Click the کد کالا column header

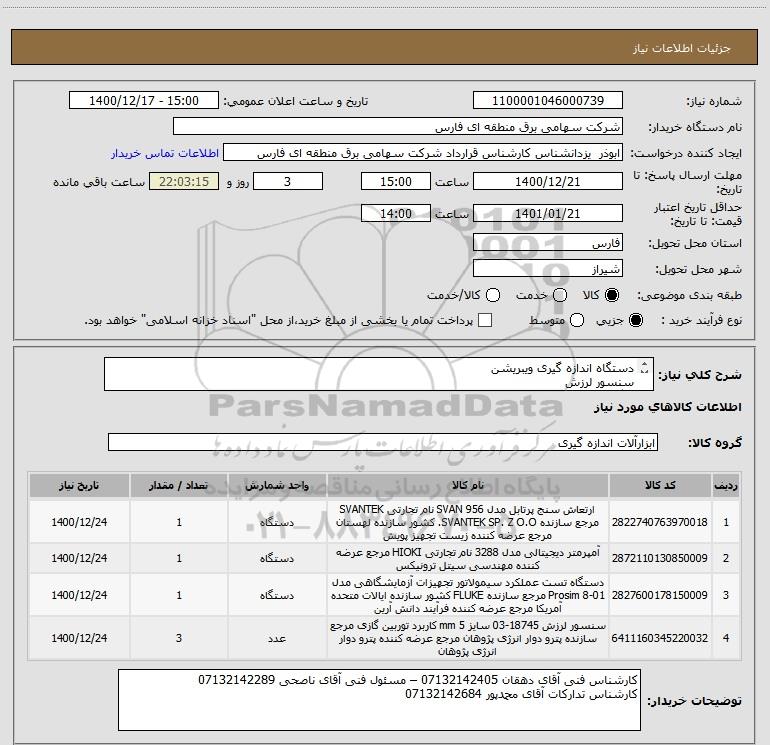pos(660,486)
